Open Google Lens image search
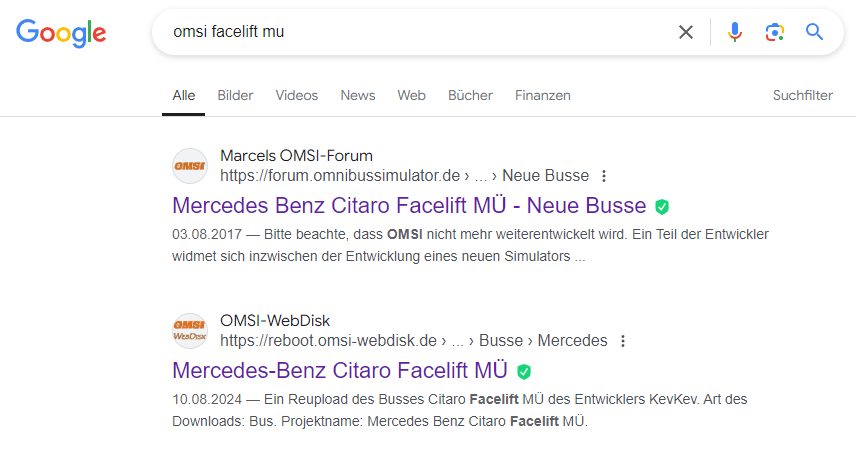Screen dimensions: 856x458 coord(775,32)
